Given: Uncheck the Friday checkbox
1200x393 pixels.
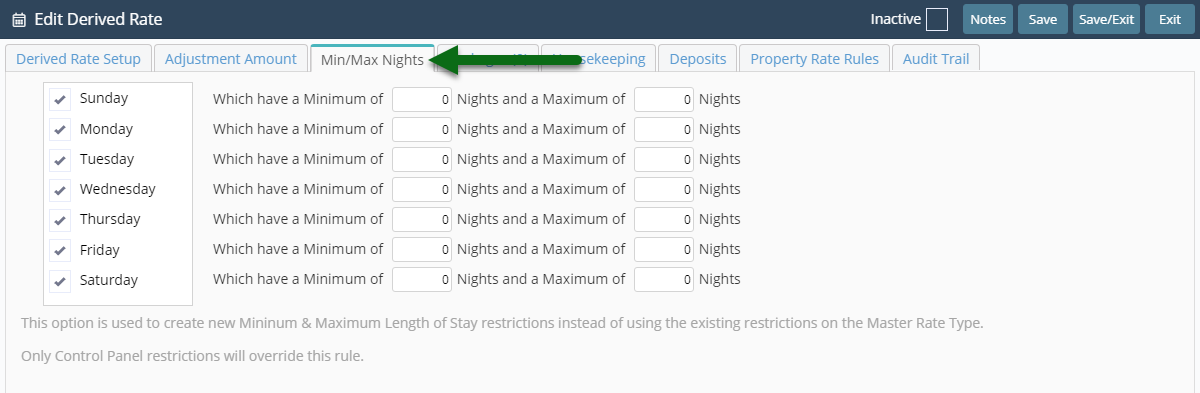Looking at the screenshot, I should 60,251.
